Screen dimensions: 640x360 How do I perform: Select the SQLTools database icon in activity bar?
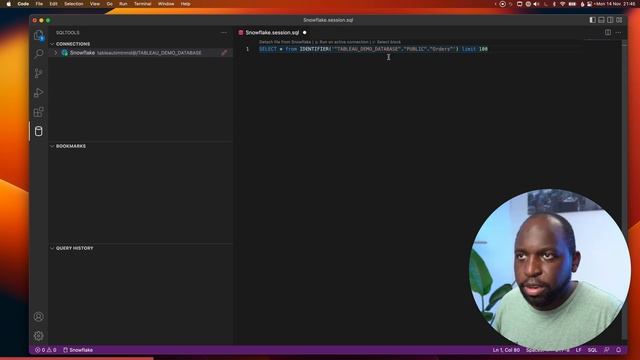tap(39, 131)
